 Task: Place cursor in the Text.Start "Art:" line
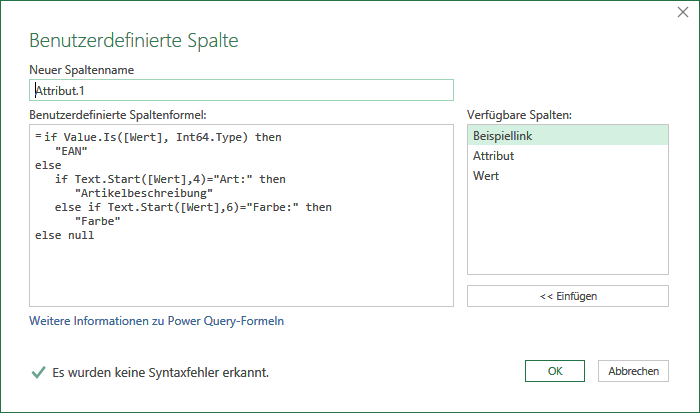coord(170,179)
